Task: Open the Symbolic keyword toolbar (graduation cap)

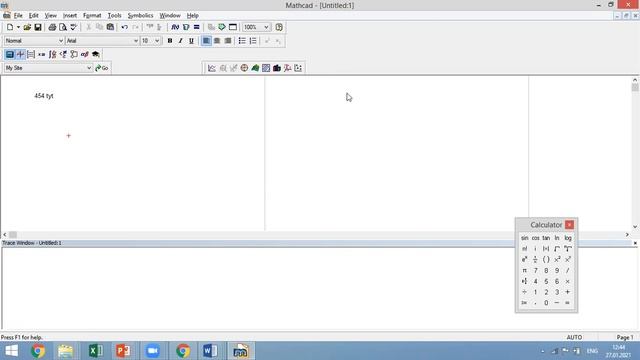Action: [96, 54]
